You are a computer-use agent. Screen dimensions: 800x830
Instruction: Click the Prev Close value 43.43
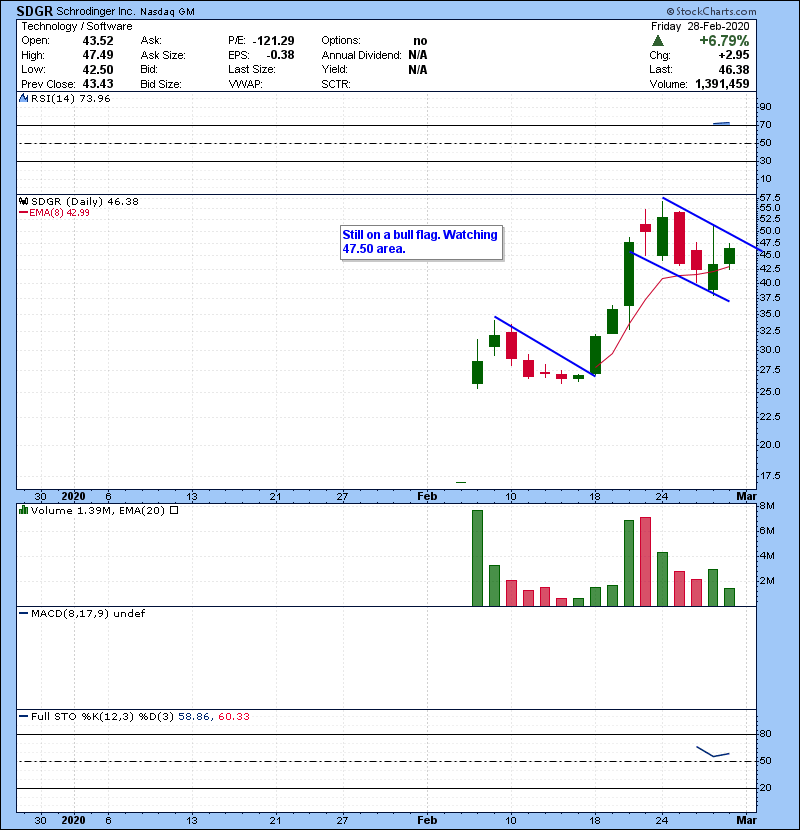point(98,84)
